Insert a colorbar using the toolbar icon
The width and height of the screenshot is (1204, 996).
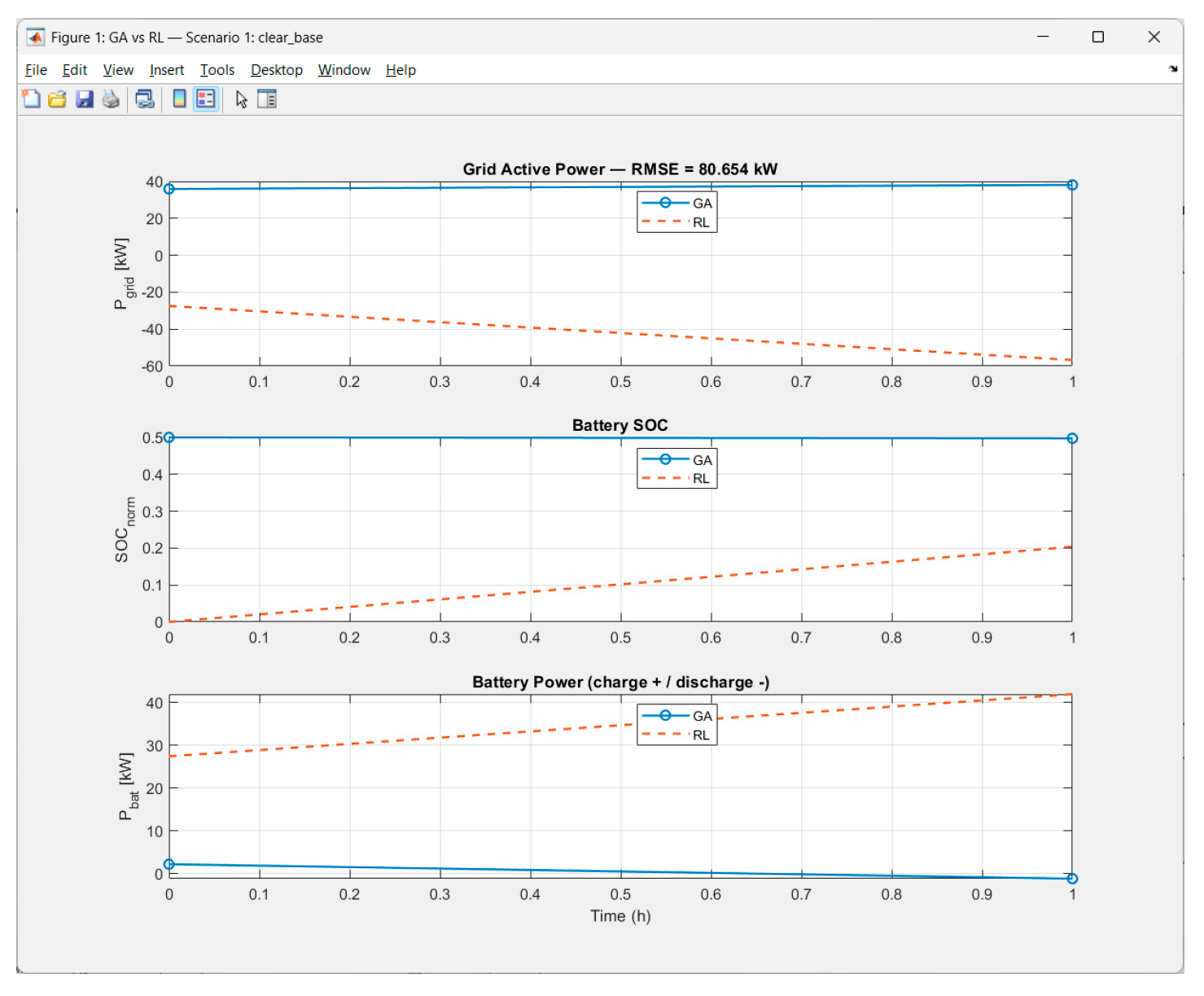point(179,99)
